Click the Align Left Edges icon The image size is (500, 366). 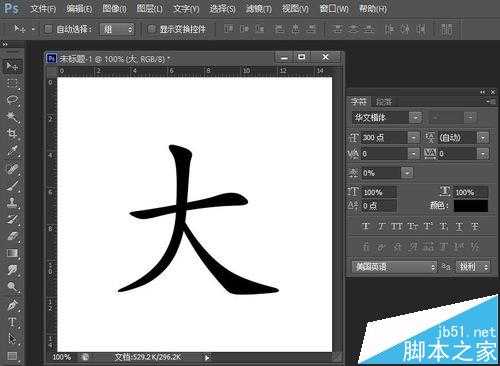[279, 29]
